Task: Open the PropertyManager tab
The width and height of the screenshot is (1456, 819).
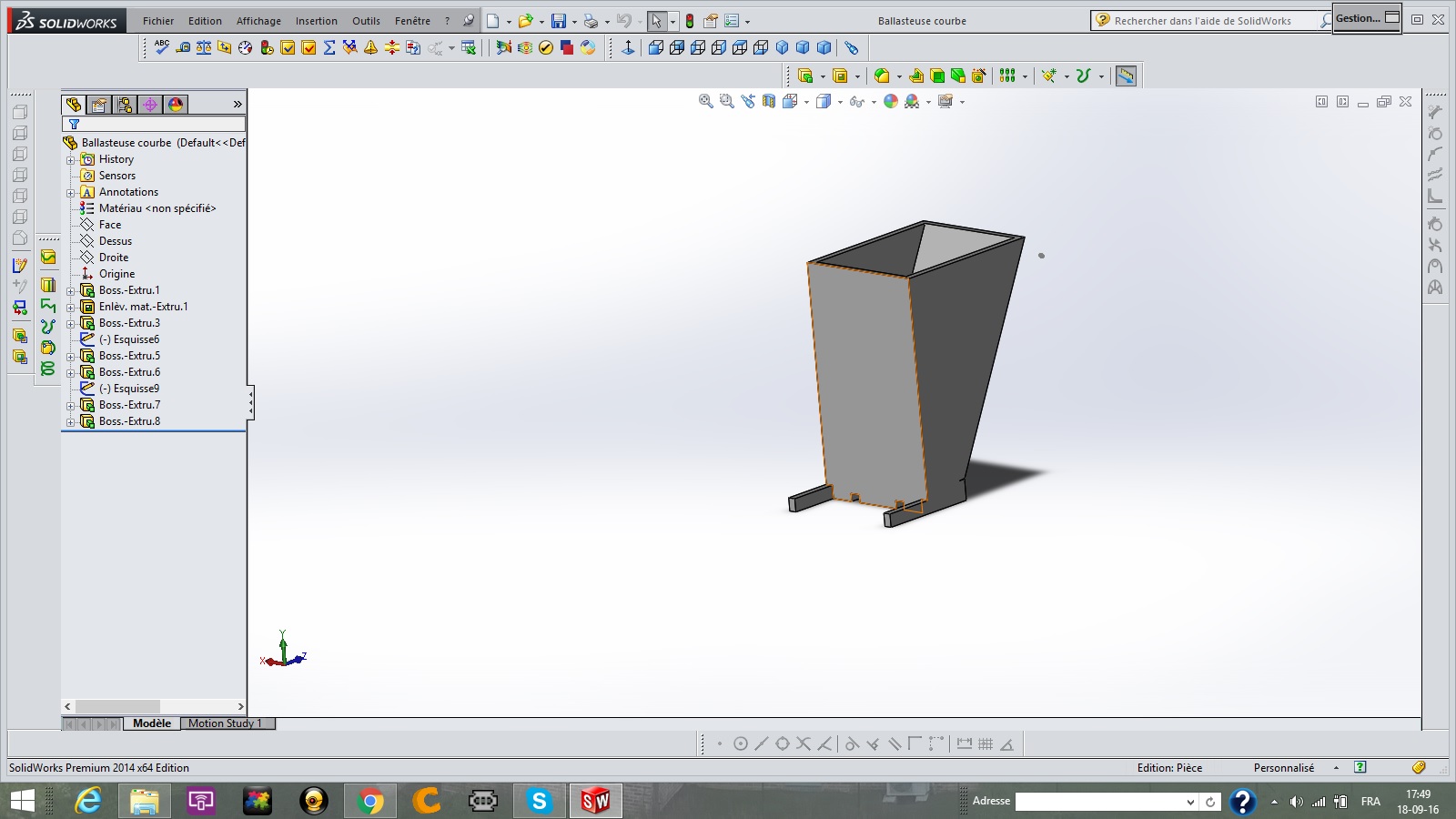Action: [99, 105]
